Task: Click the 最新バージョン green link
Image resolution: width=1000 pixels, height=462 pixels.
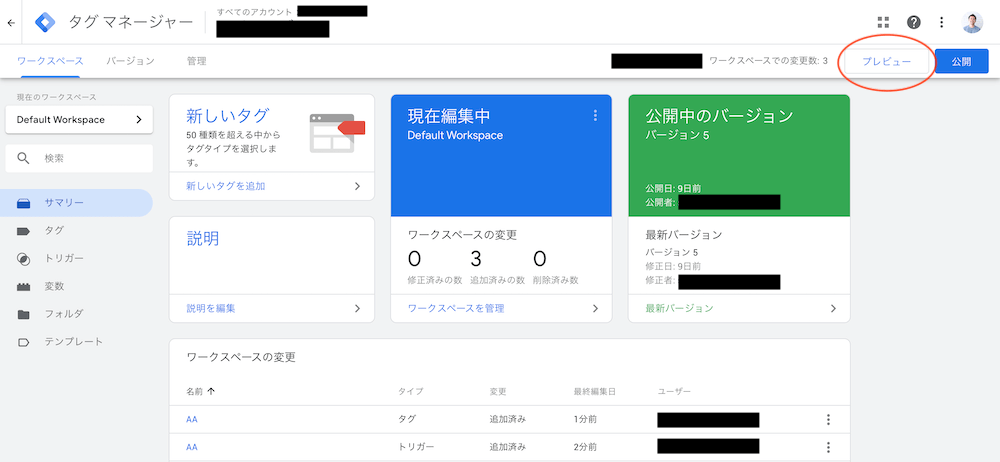Action: pyautogui.click(x=679, y=308)
